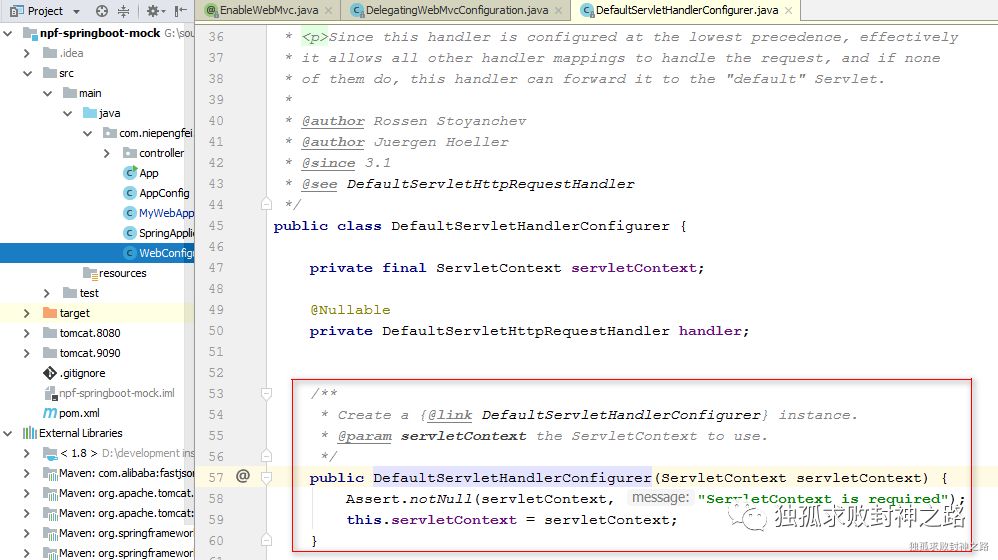Open pom.xml Maven file
998x560 pixels.
click(x=79, y=413)
